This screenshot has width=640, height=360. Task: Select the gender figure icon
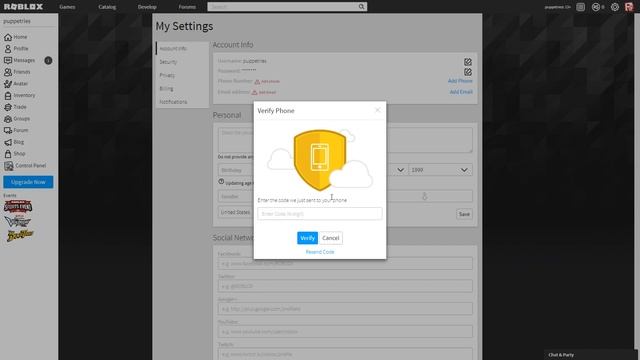point(424,196)
